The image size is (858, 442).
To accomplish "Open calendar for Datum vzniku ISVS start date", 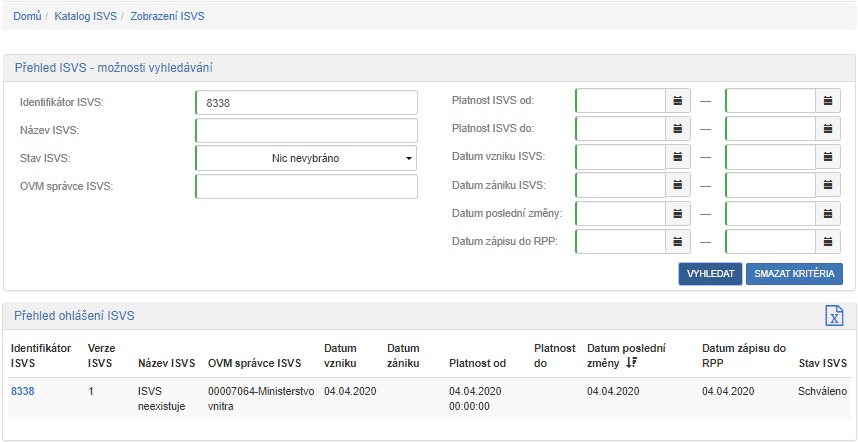I will [678, 158].
